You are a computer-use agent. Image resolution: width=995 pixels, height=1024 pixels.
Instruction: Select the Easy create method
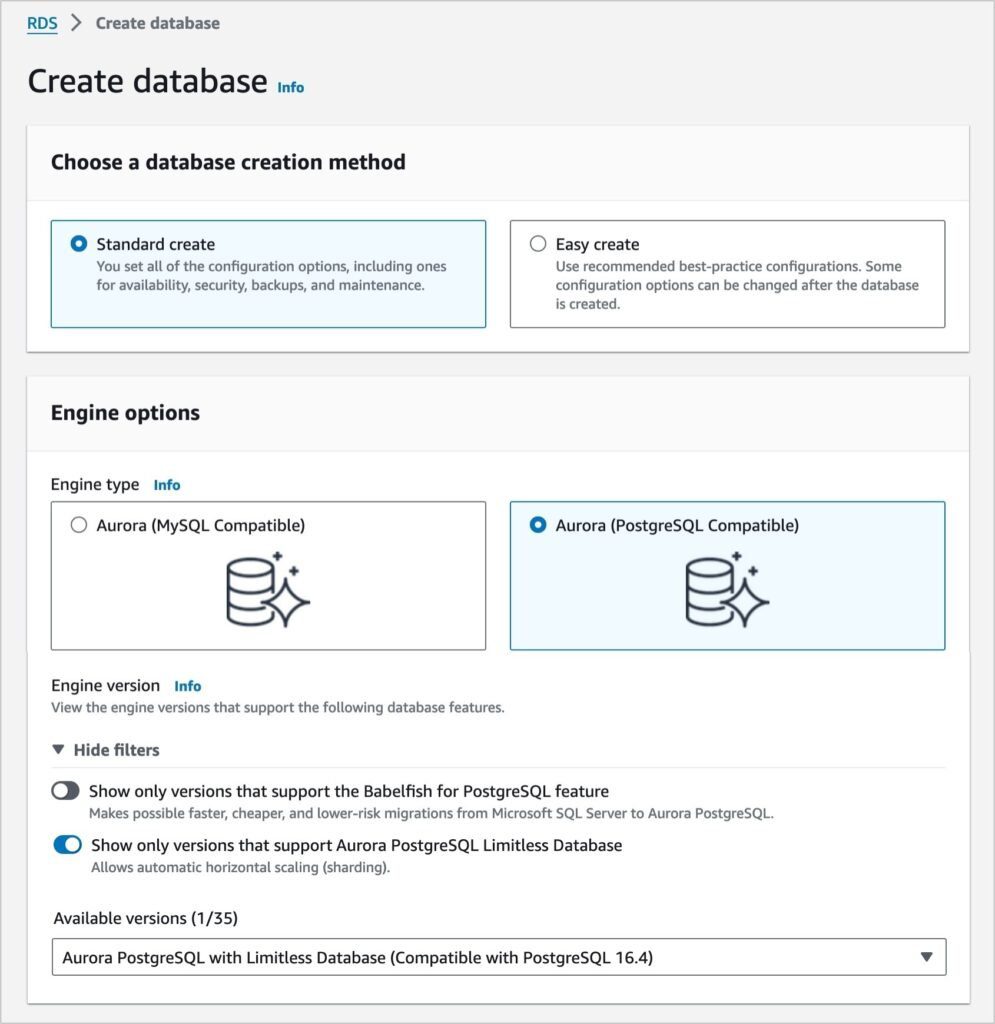click(727, 272)
